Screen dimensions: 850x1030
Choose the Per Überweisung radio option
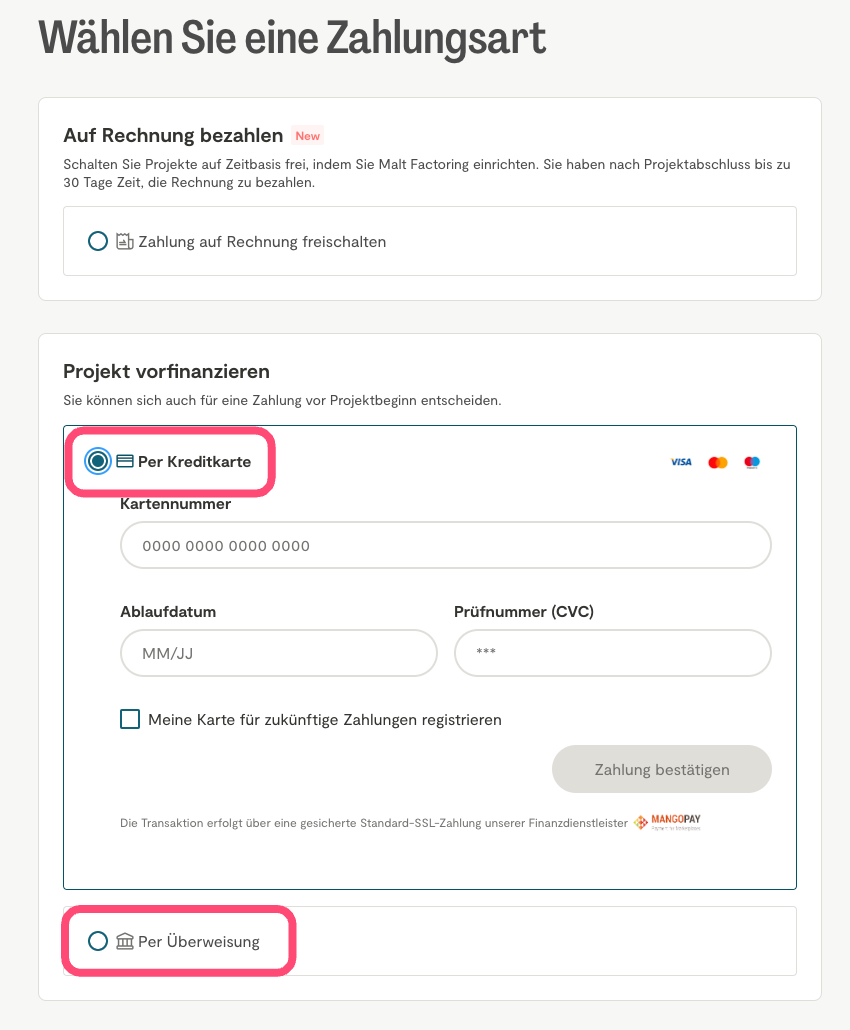pyautogui.click(x=98, y=941)
